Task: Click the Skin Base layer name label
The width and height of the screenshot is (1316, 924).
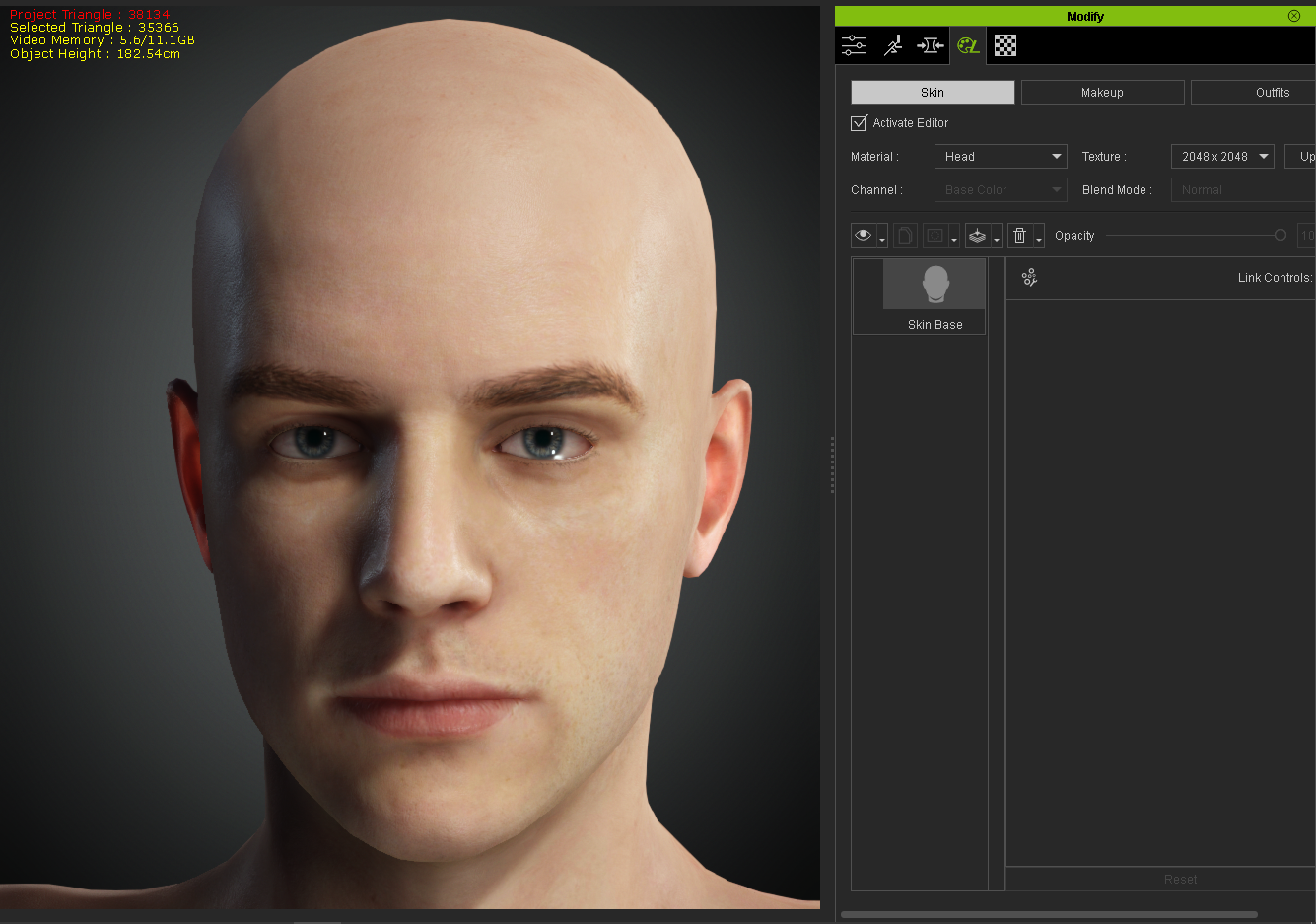Action: point(935,324)
